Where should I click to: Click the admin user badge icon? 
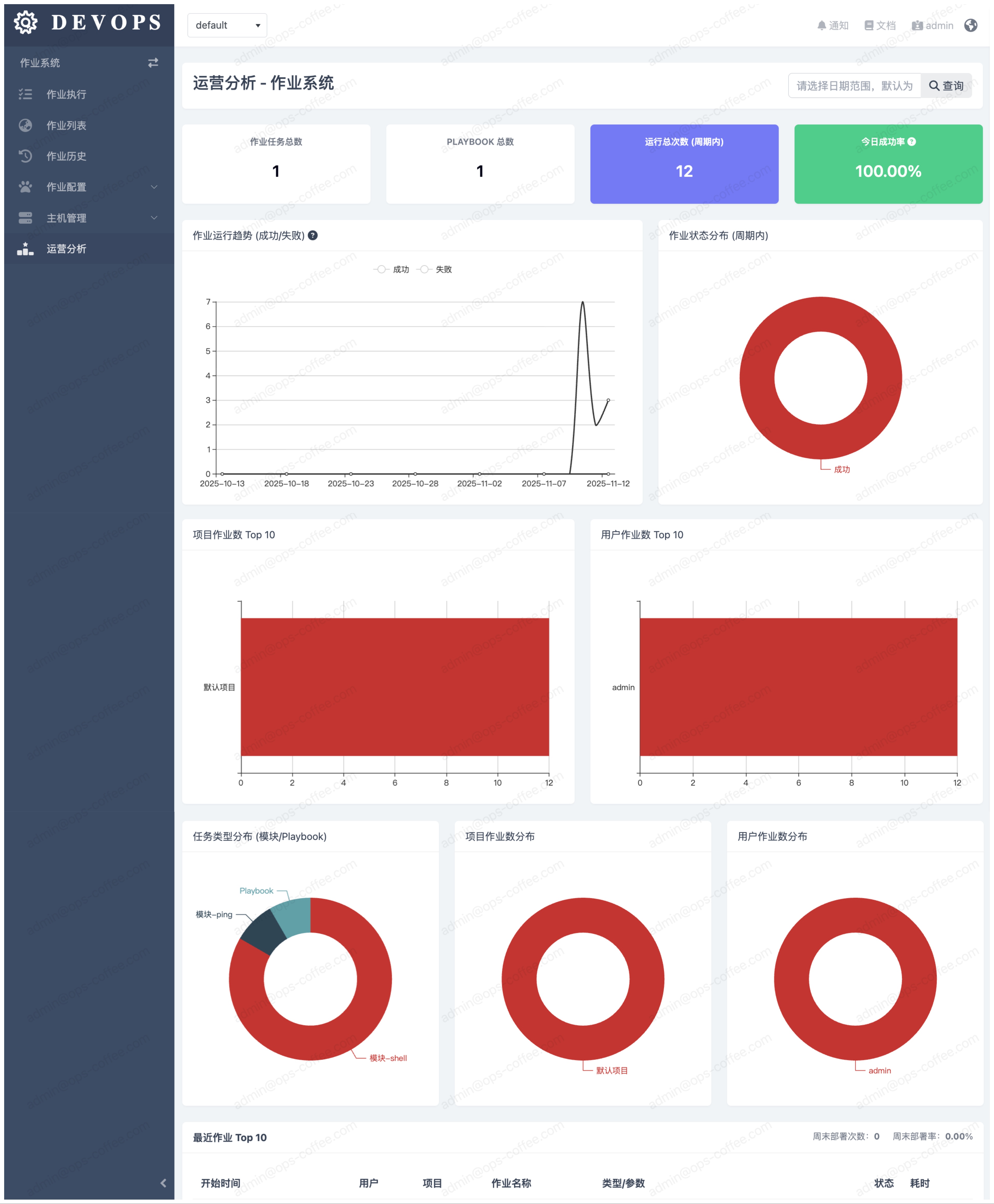coord(917,25)
